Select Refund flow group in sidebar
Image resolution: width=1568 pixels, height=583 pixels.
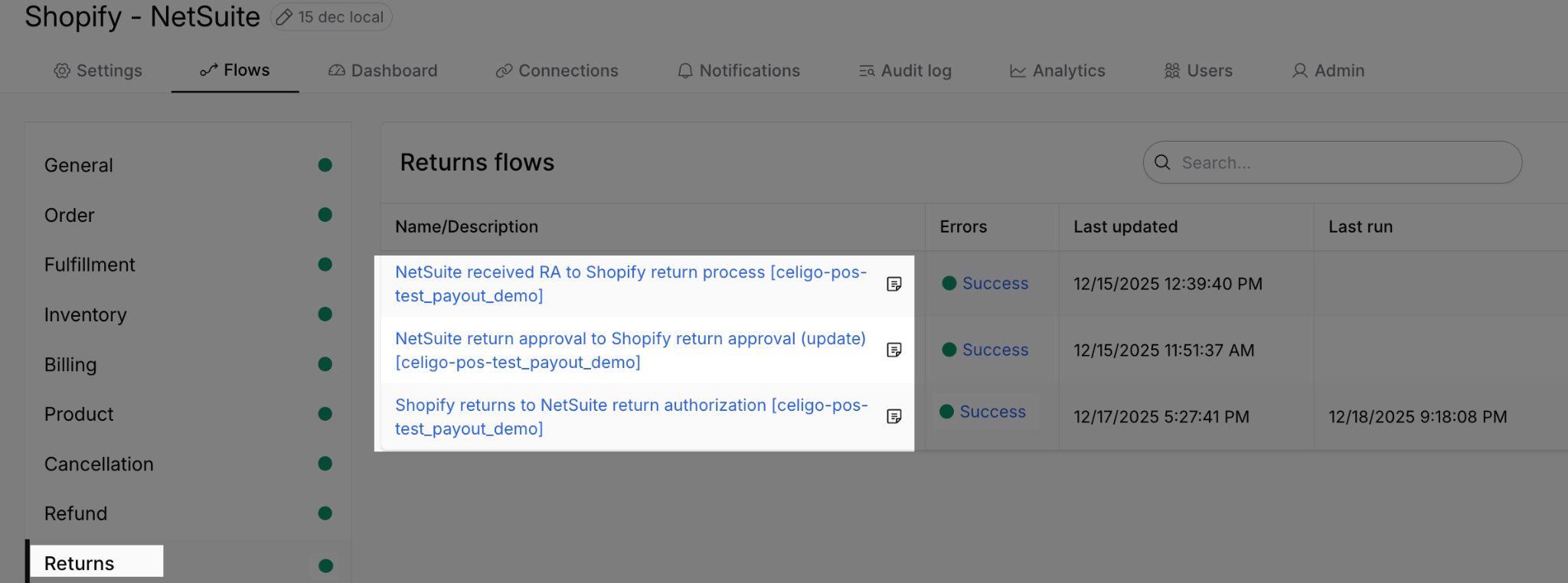click(x=188, y=513)
